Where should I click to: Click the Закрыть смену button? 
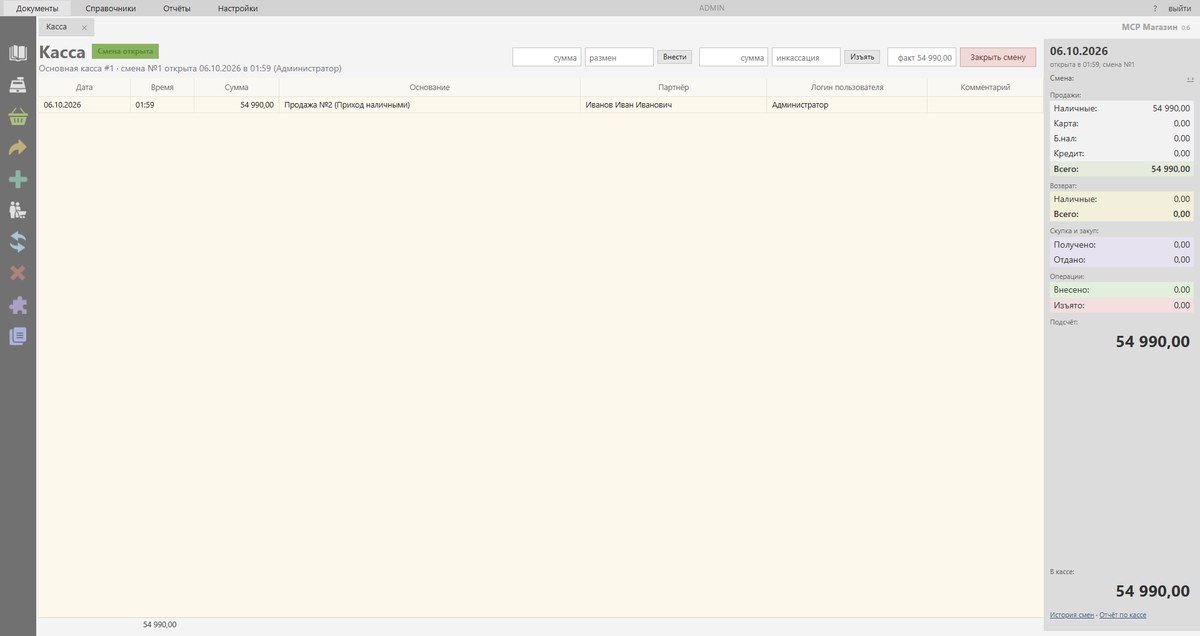[x=998, y=57]
